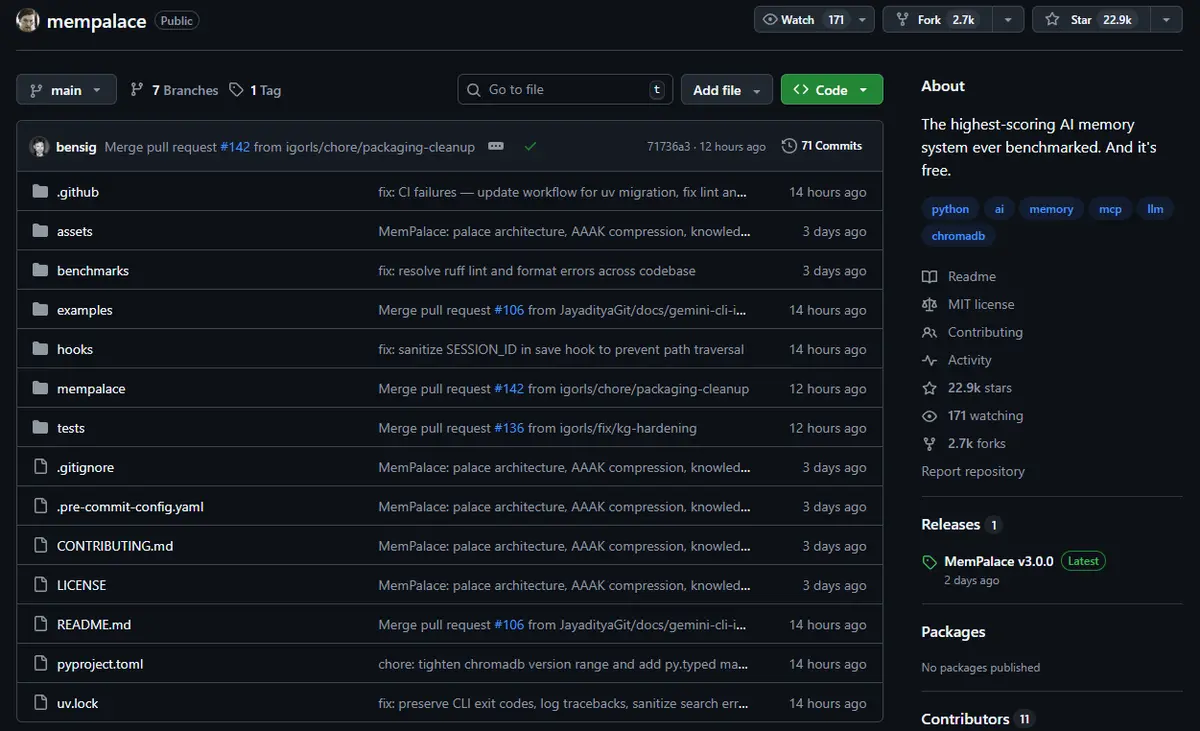Open the main branch selector dropdown
Screen dimensions: 1200x731
[x=66, y=90]
